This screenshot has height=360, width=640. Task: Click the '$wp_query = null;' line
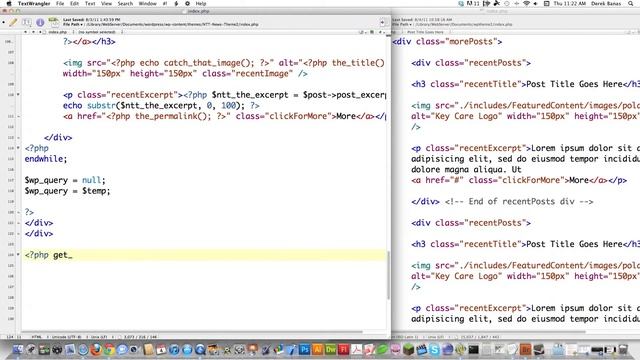coord(65,180)
